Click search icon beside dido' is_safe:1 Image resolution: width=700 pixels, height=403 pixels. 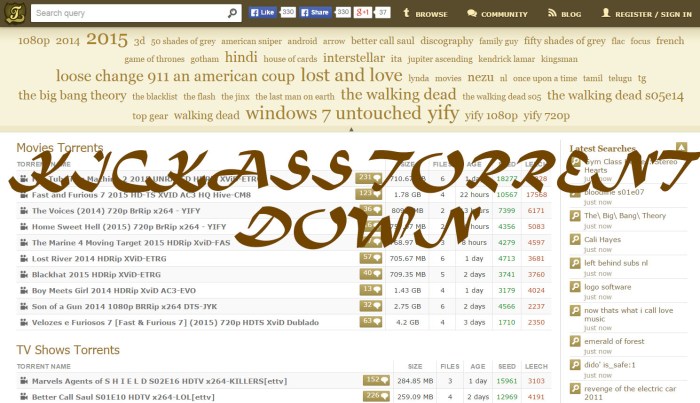tap(575, 365)
